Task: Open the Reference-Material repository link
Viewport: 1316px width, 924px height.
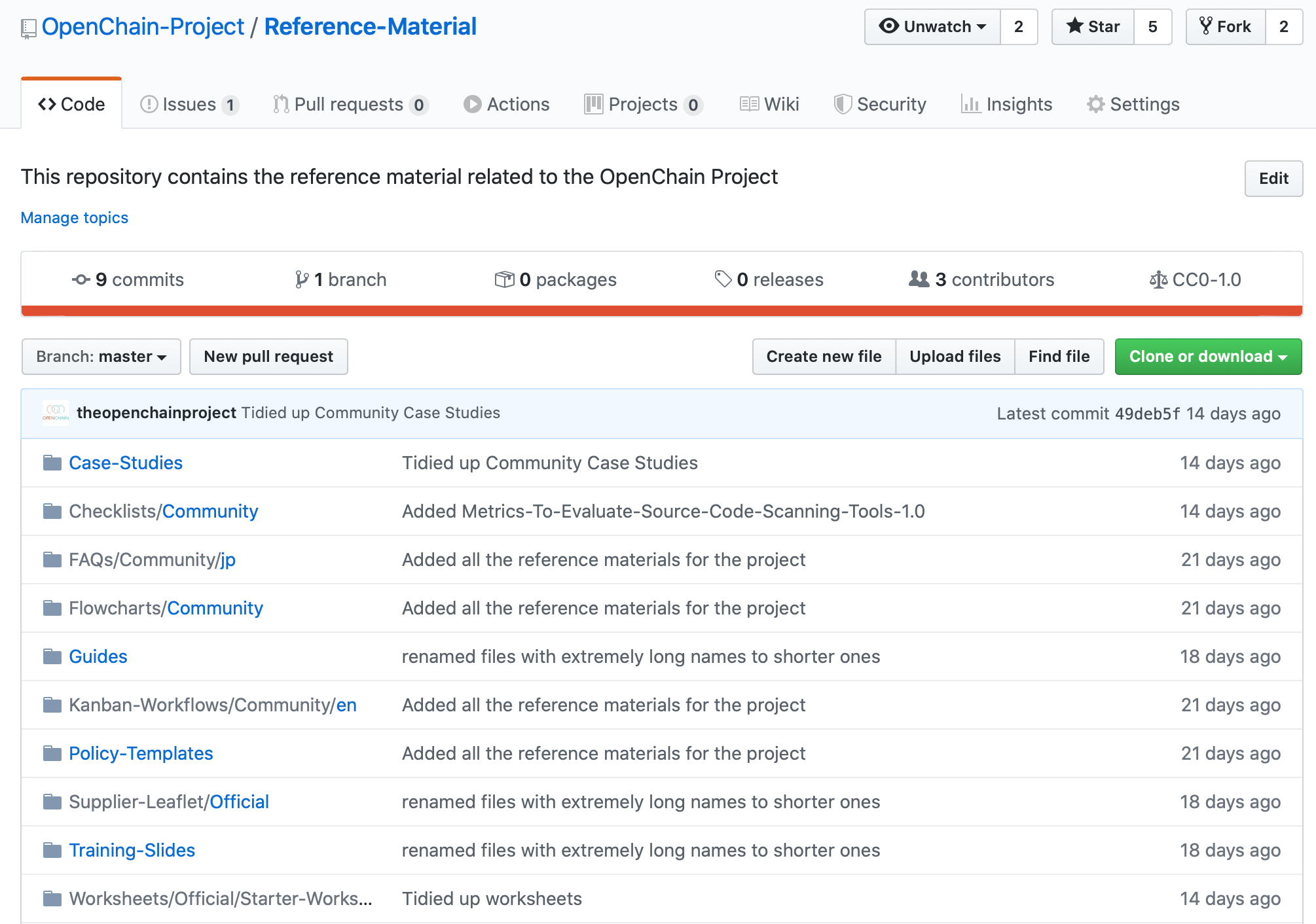Action: 371,27
